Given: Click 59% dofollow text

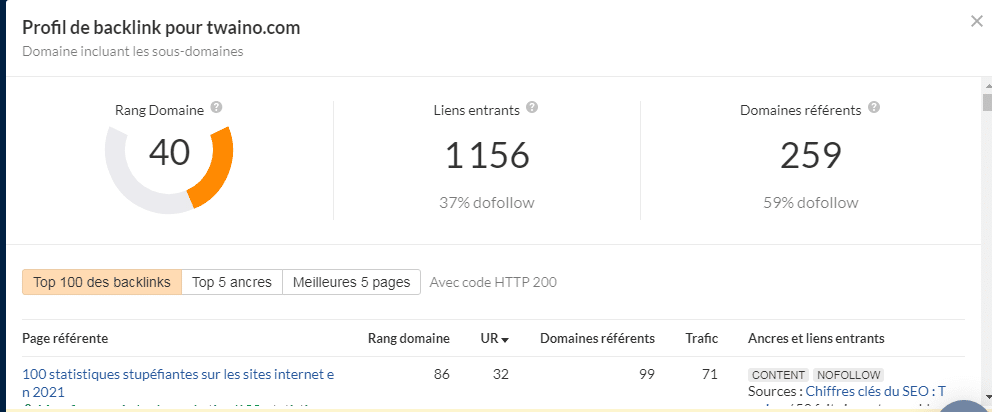Looking at the screenshot, I should coord(810,203).
